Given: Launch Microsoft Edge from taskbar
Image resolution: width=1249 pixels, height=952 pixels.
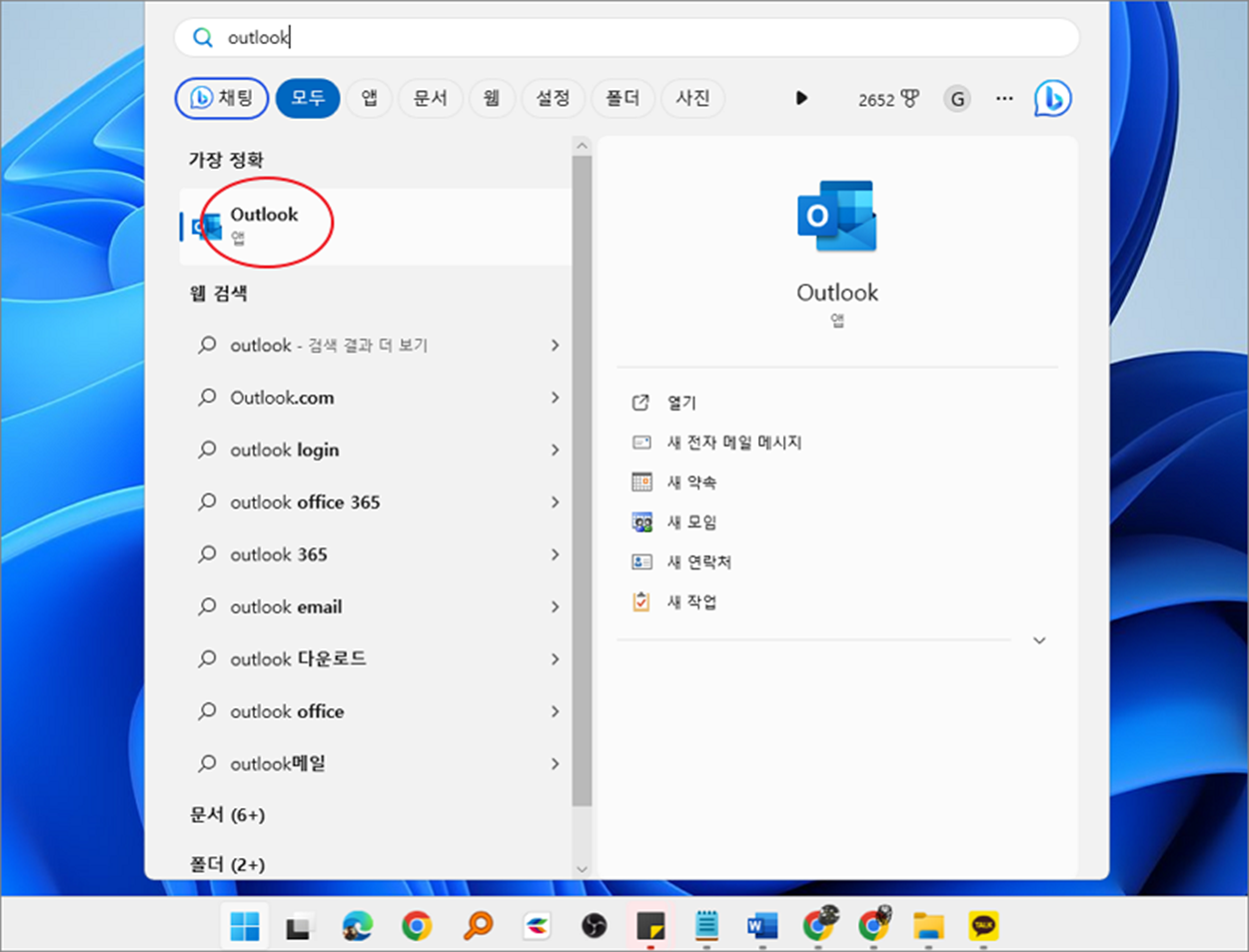Looking at the screenshot, I should 357,926.
